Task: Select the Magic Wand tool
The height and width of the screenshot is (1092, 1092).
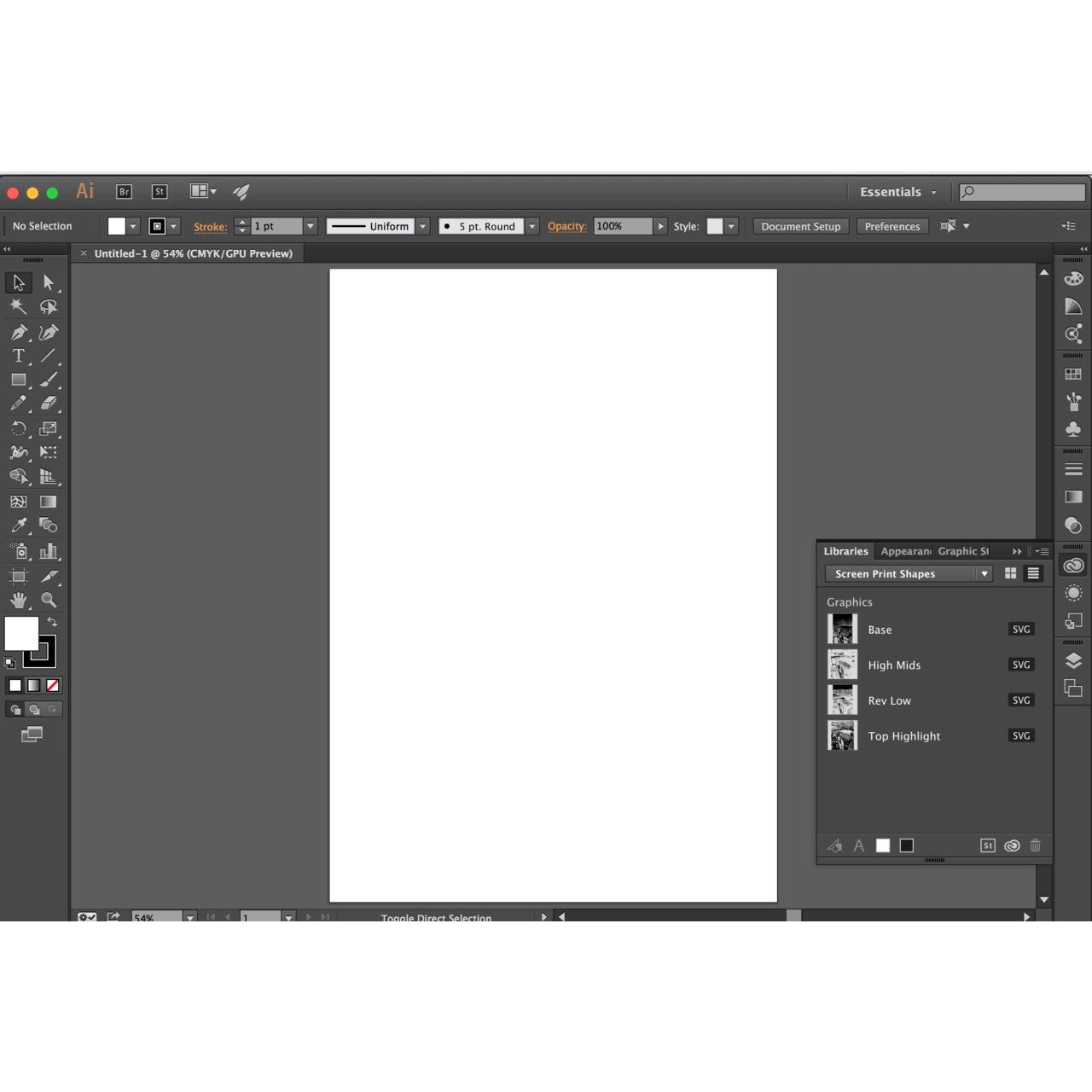Action: (x=18, y=306)
